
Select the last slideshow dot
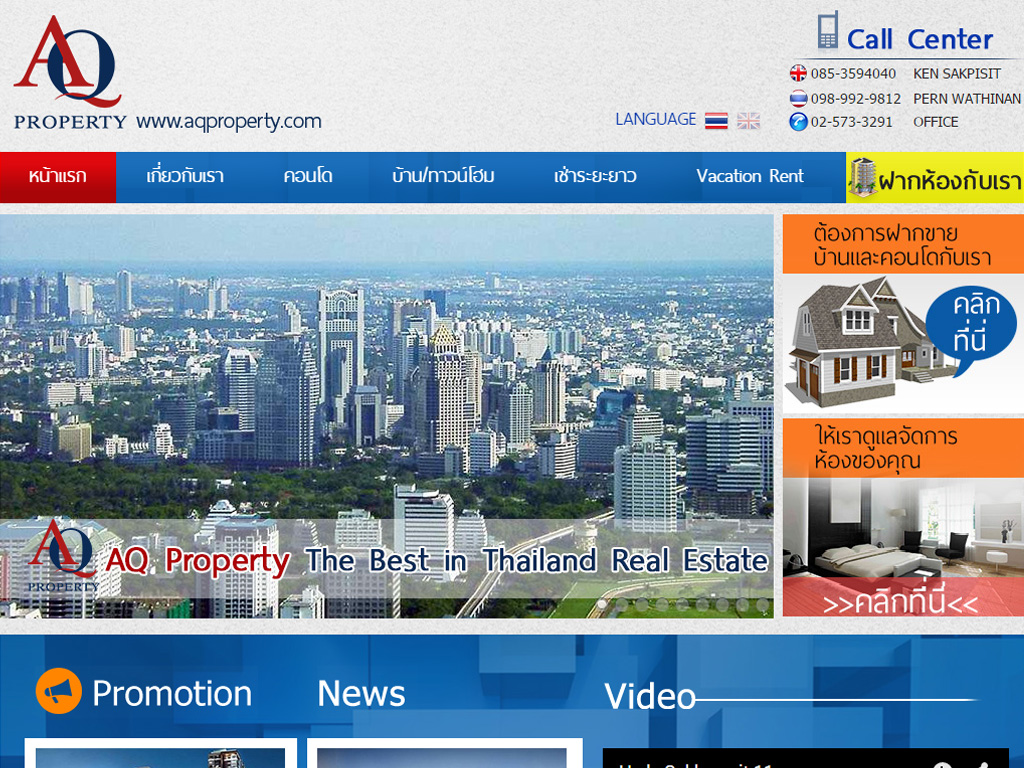point(762,604)
